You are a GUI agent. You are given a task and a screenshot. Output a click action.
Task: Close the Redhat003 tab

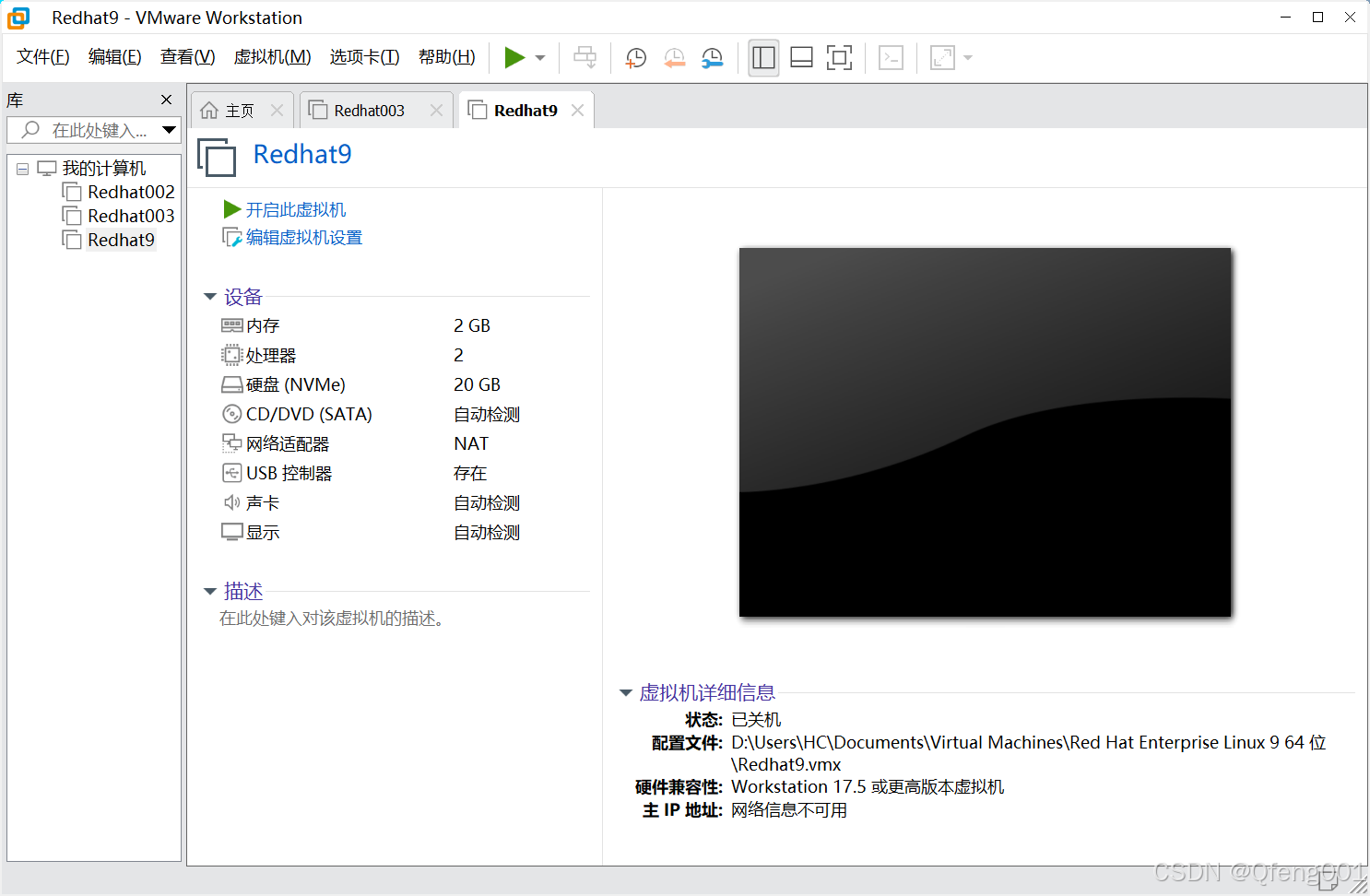436,111
